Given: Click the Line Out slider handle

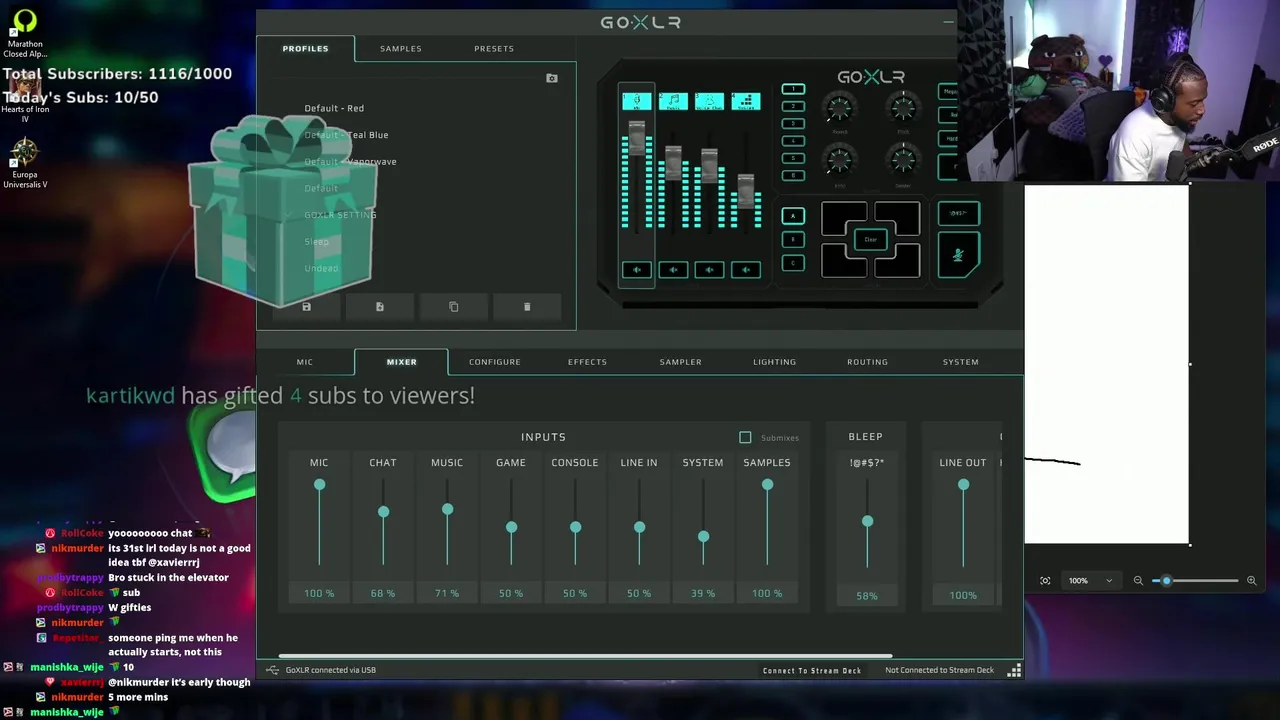Looking at the screenshot, I should pos(963,485).
